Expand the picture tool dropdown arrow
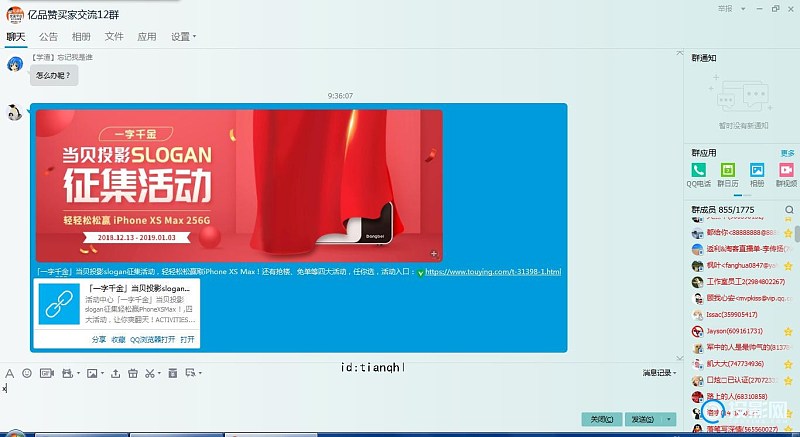This screenshot has width=800, height=437. (x=102, y=374)
